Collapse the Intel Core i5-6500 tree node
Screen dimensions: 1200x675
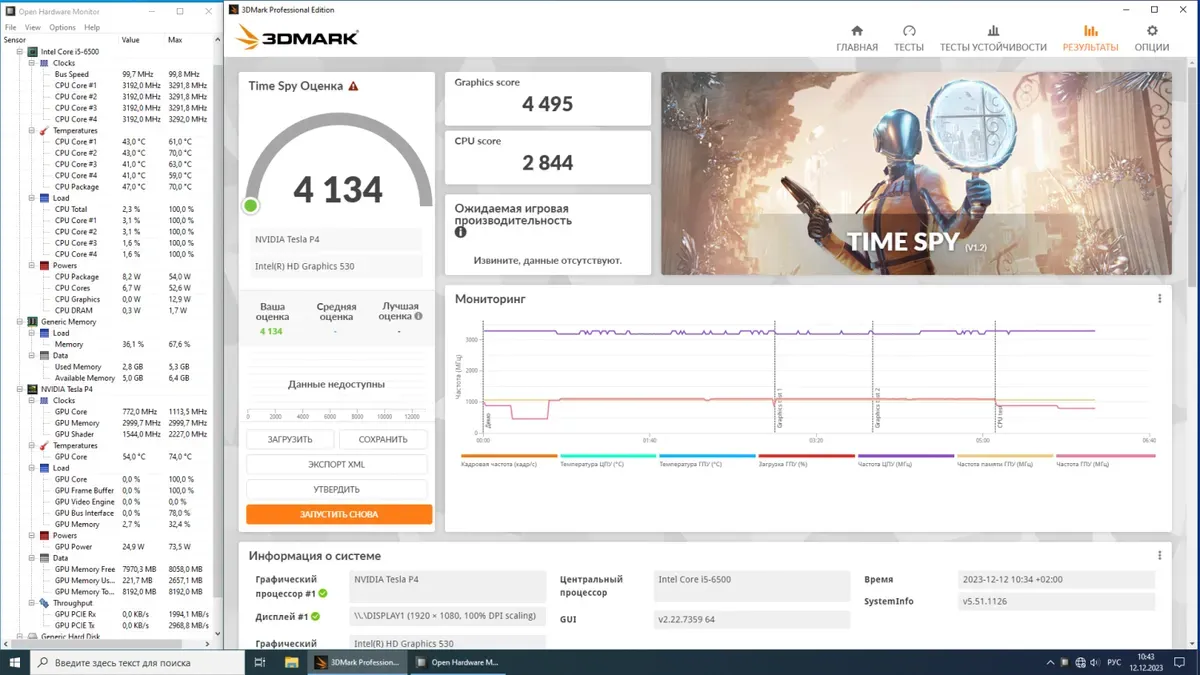[20, 51]
